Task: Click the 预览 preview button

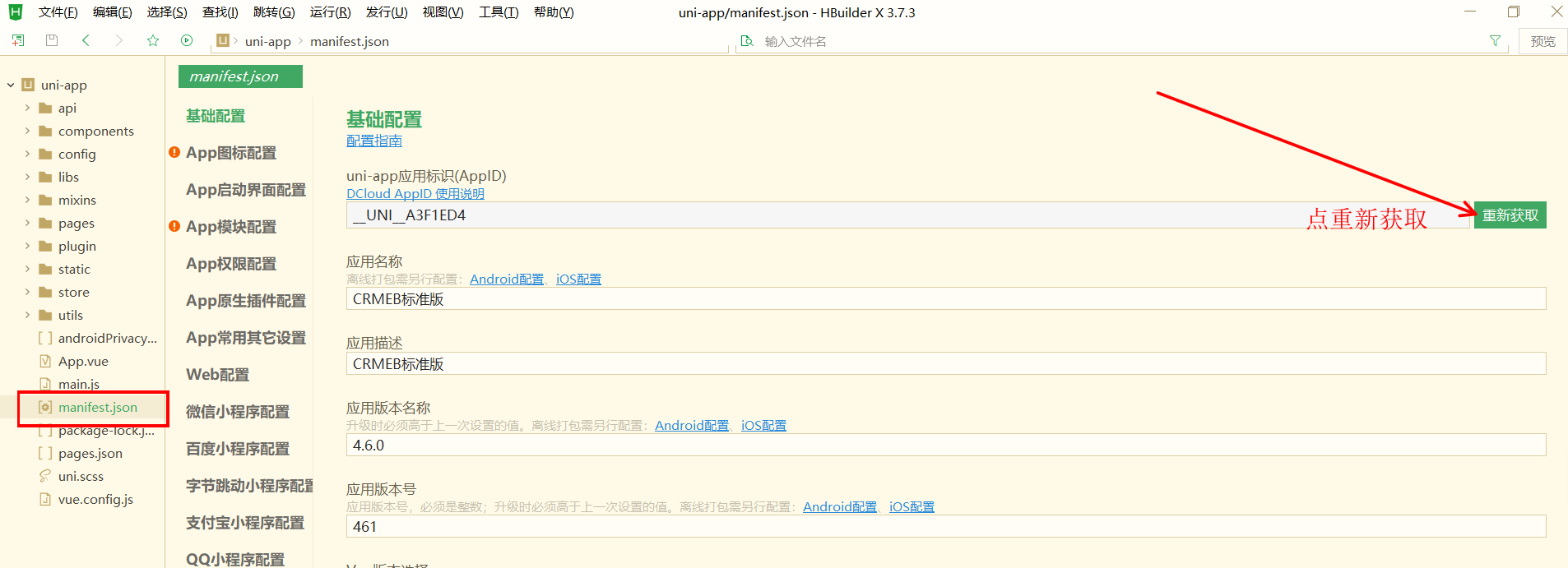Action: (1542, 41)
